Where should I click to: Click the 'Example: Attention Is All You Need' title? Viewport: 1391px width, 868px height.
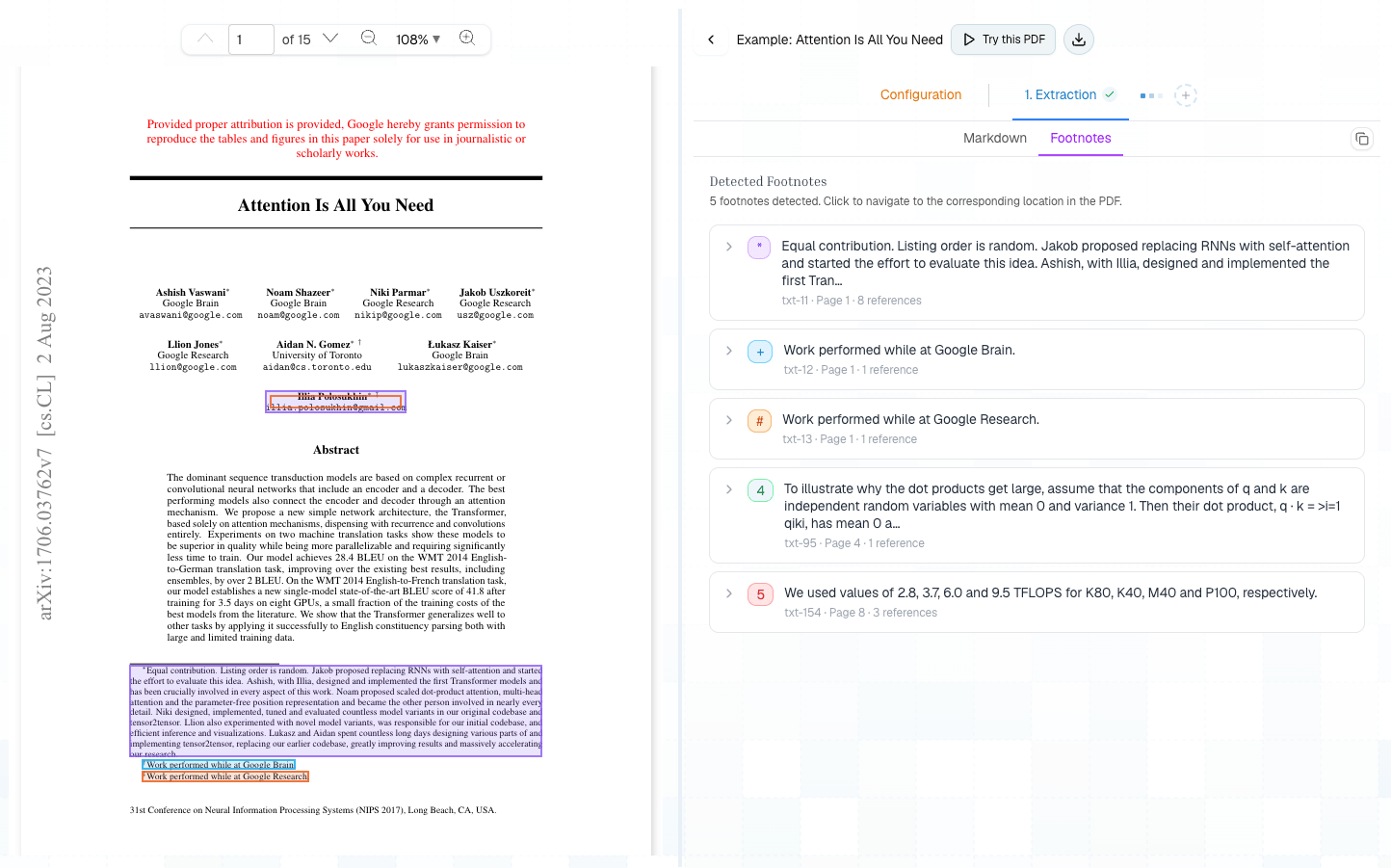[x=839, y=39]
